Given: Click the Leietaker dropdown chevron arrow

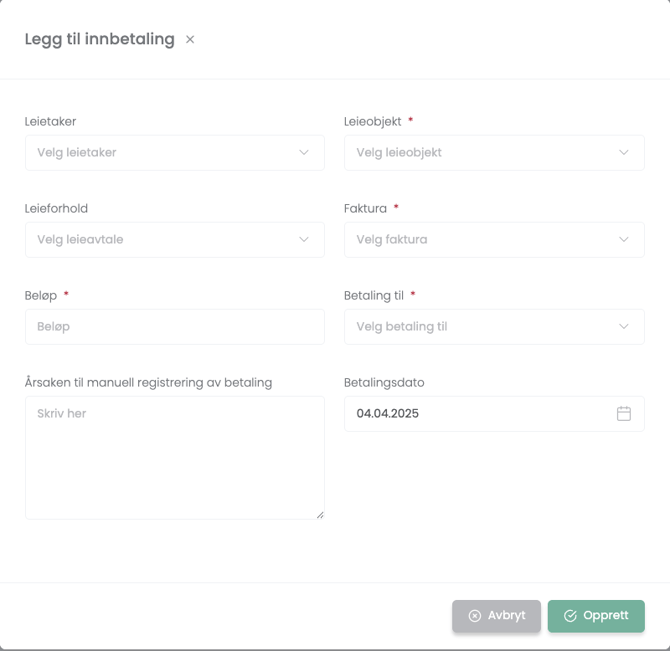Looking at the screenshot, I should pos(304,153).
